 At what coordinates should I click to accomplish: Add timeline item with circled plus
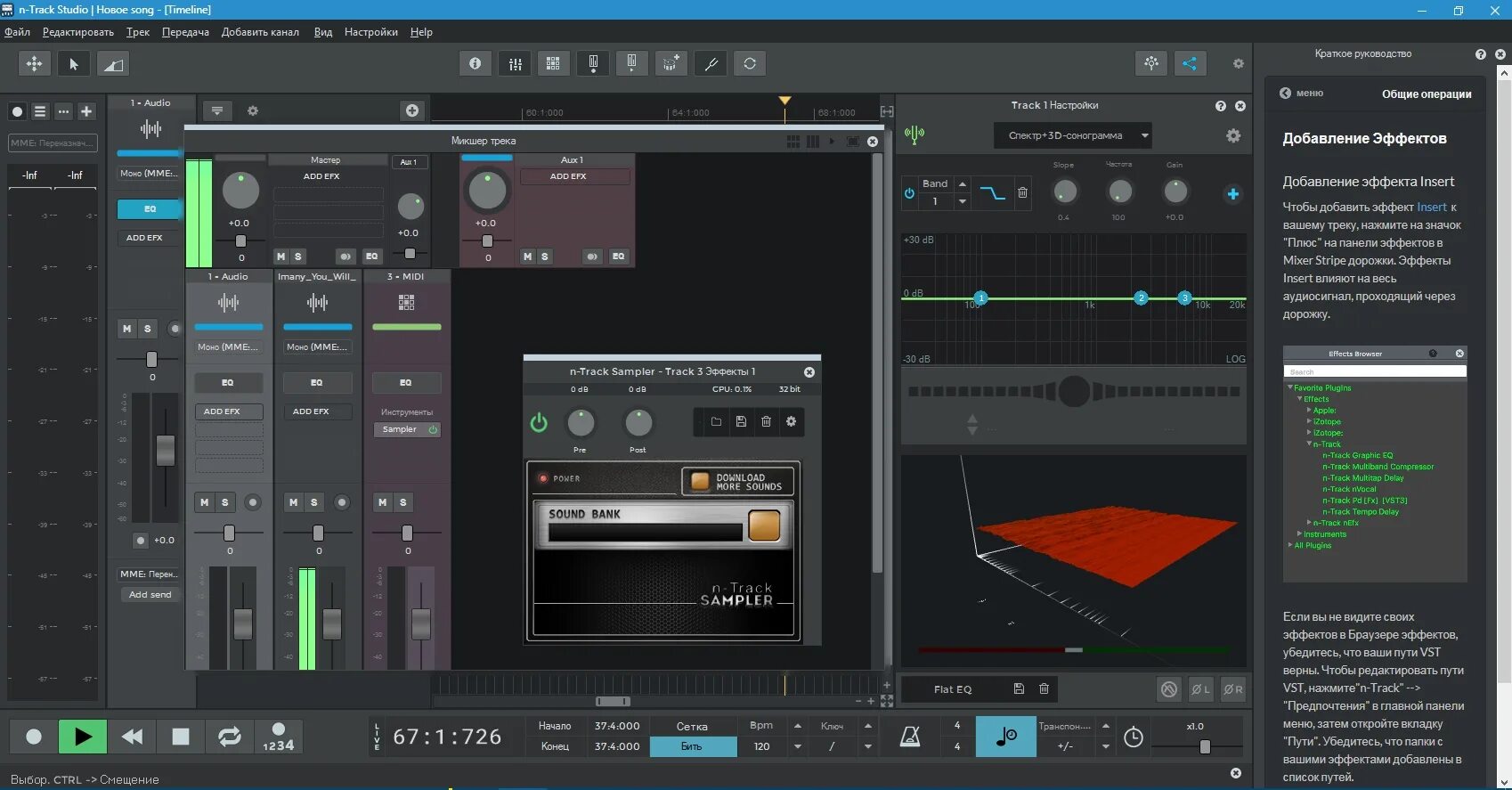click(411, 110)
